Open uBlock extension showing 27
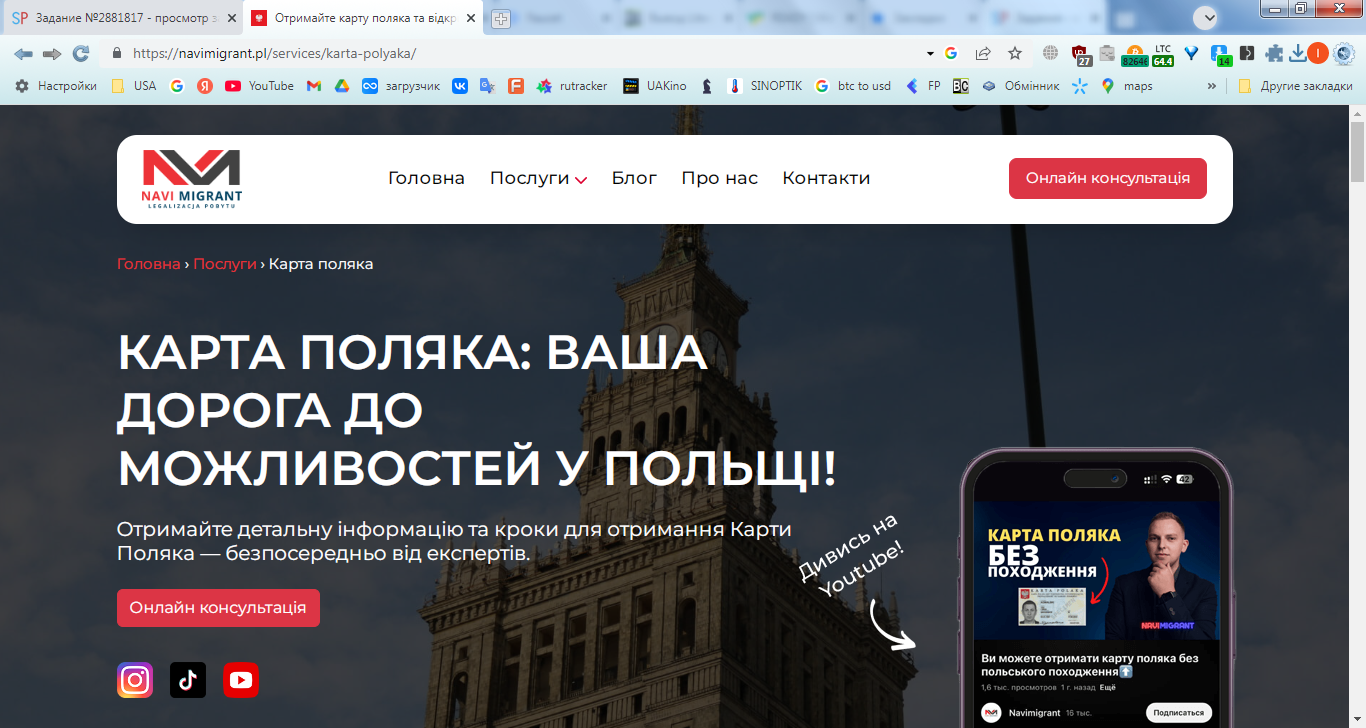1366x728 pixels. click(1080, 54)
